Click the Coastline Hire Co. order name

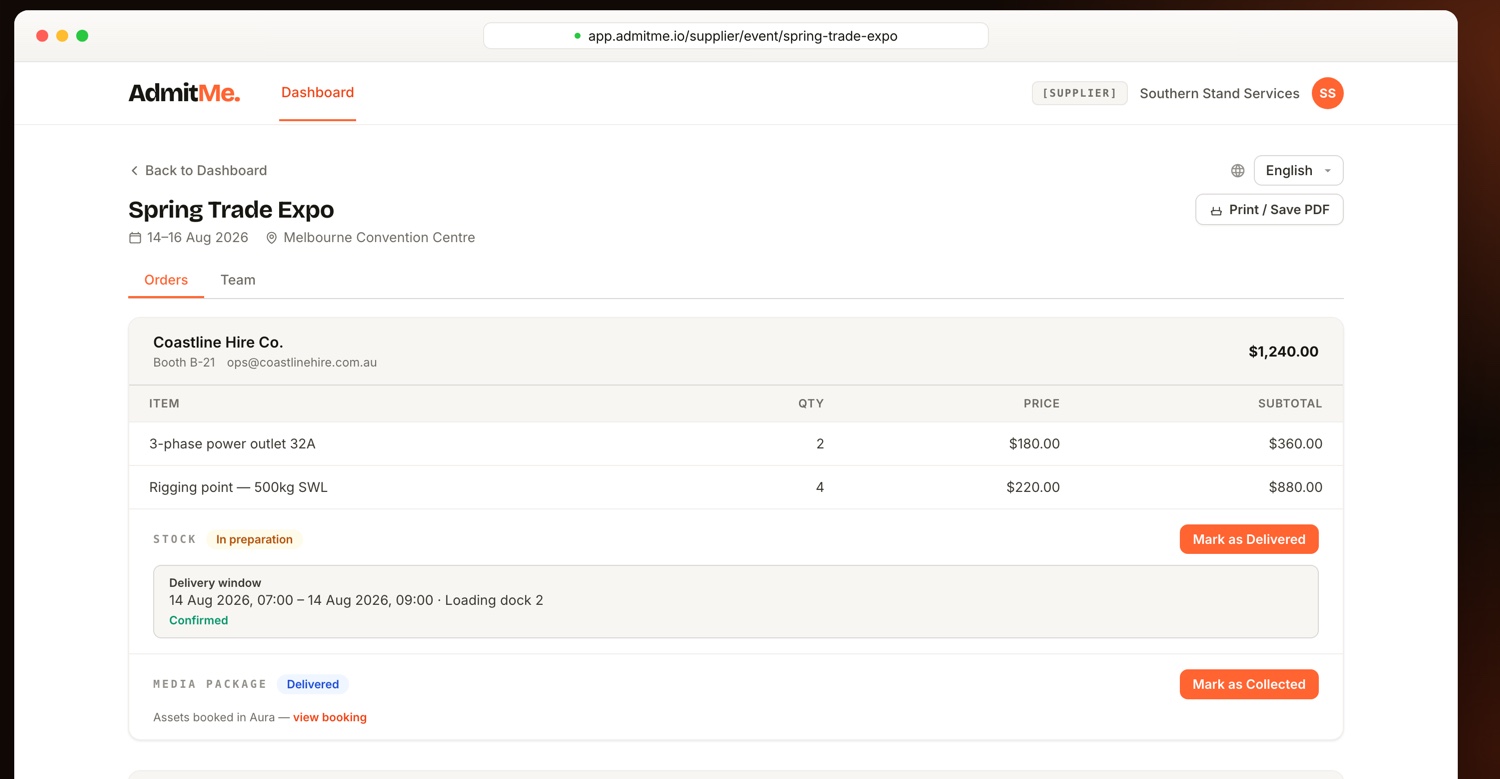[x=218, y=342]
